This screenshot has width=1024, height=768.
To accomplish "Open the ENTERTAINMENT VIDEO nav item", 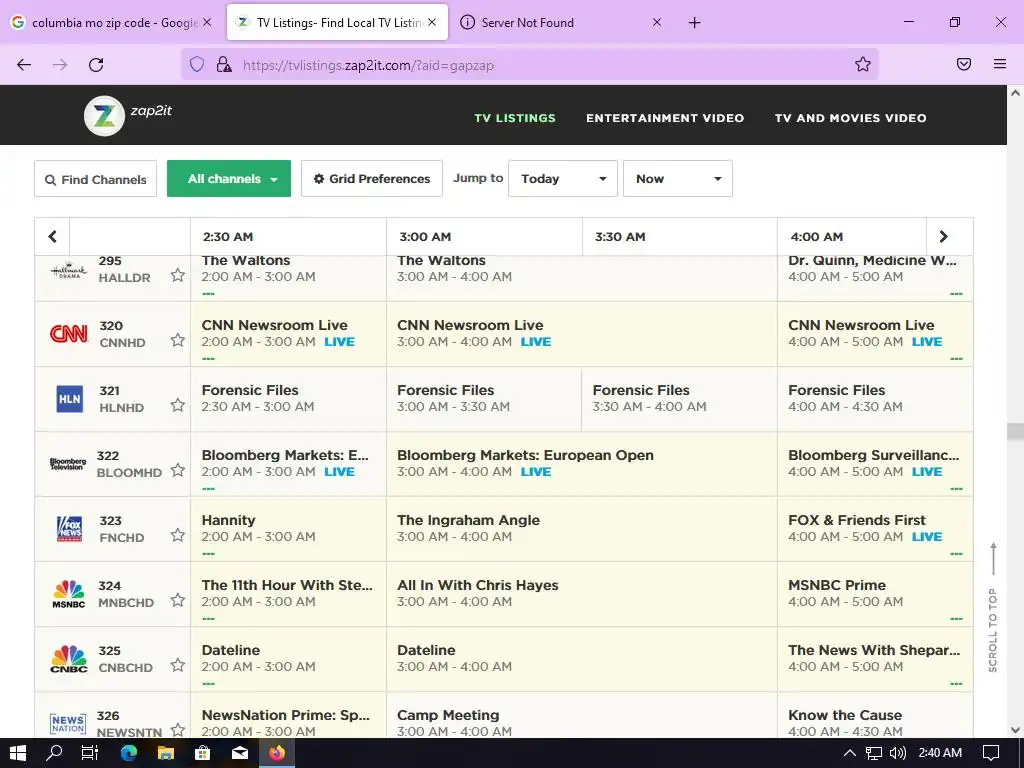I will [665, 118].
